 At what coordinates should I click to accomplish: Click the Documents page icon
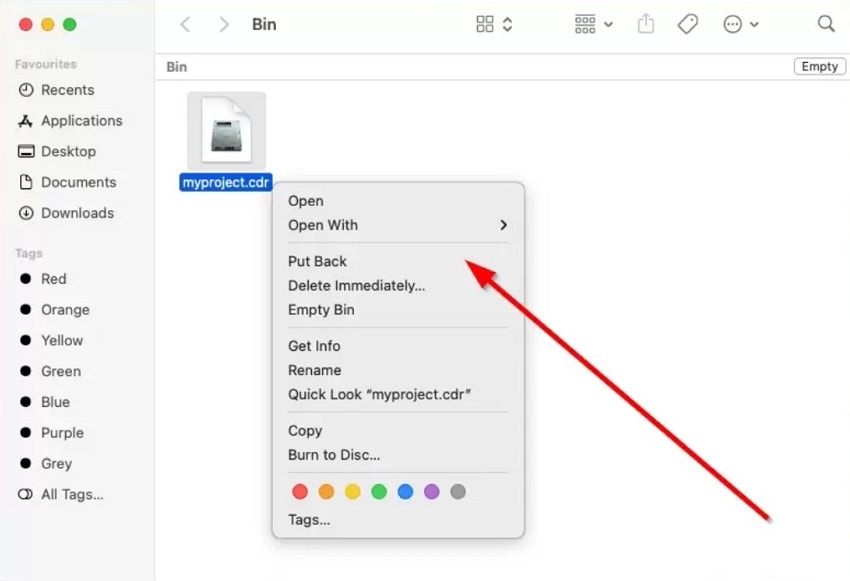click(25, 182)
